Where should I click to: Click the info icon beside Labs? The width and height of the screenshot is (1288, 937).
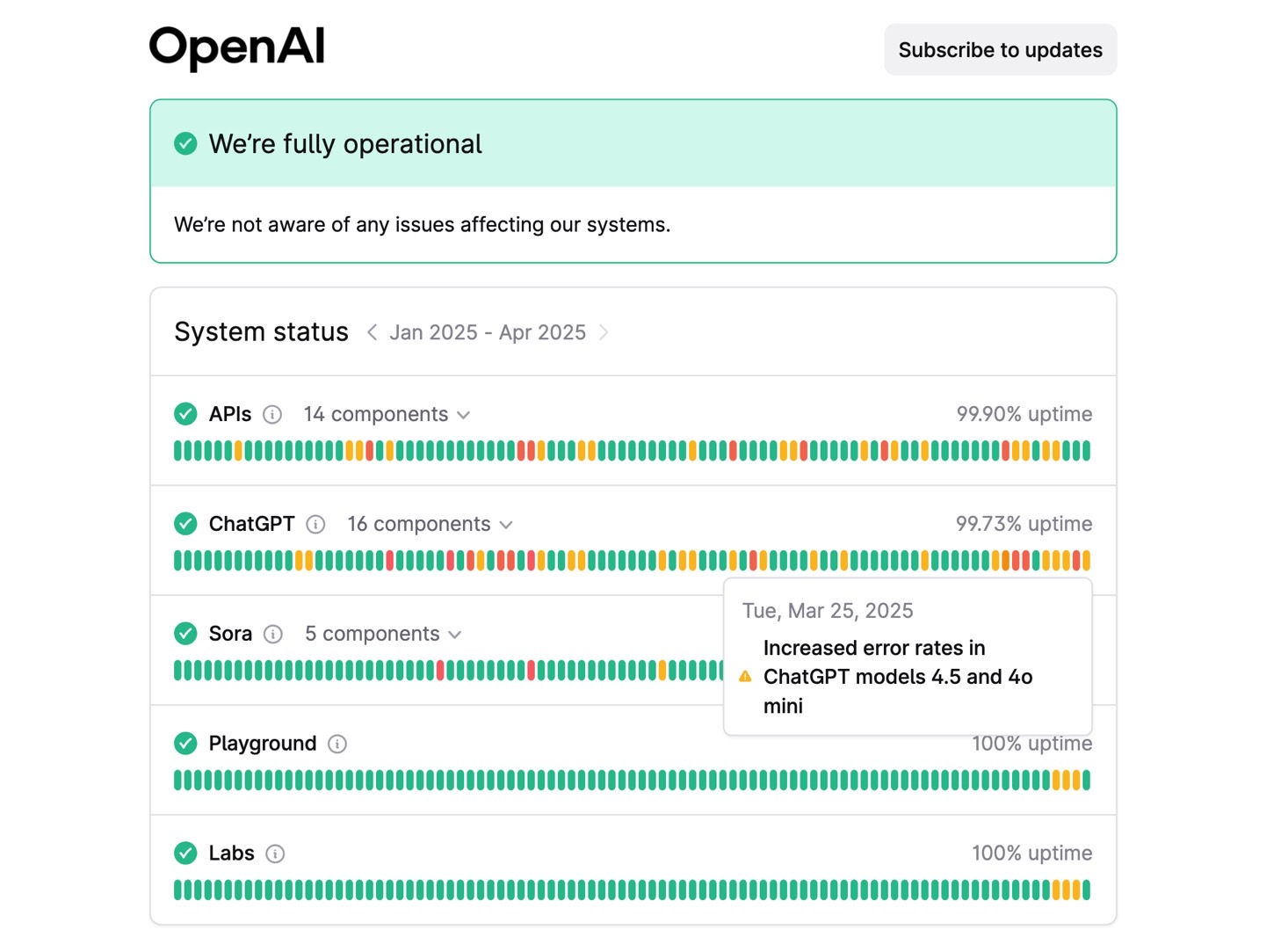click(x=275, y=854)
